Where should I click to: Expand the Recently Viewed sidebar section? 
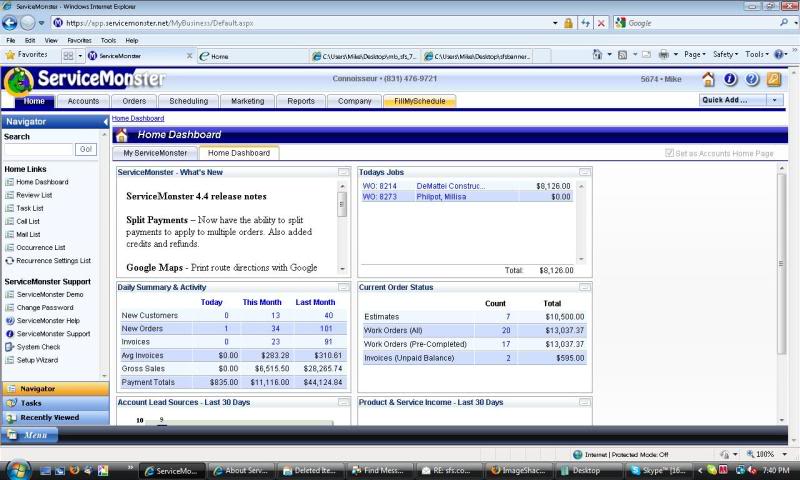pos(49,417)
